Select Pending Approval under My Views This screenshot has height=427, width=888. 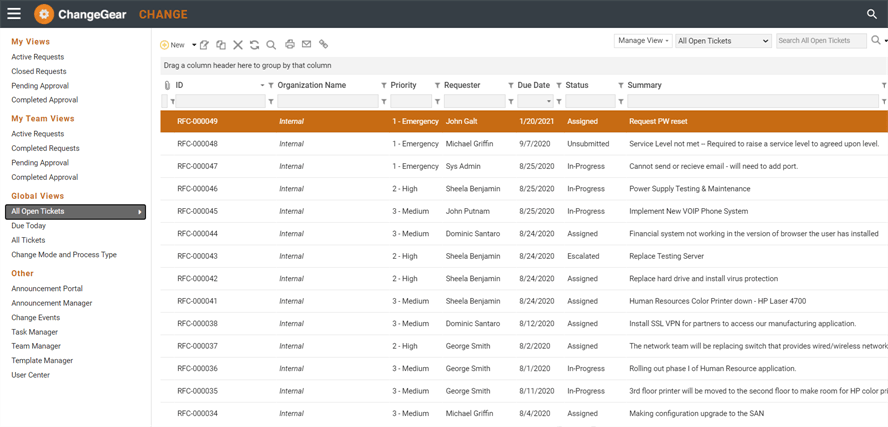pyautogui.click(x=40, y=86)
